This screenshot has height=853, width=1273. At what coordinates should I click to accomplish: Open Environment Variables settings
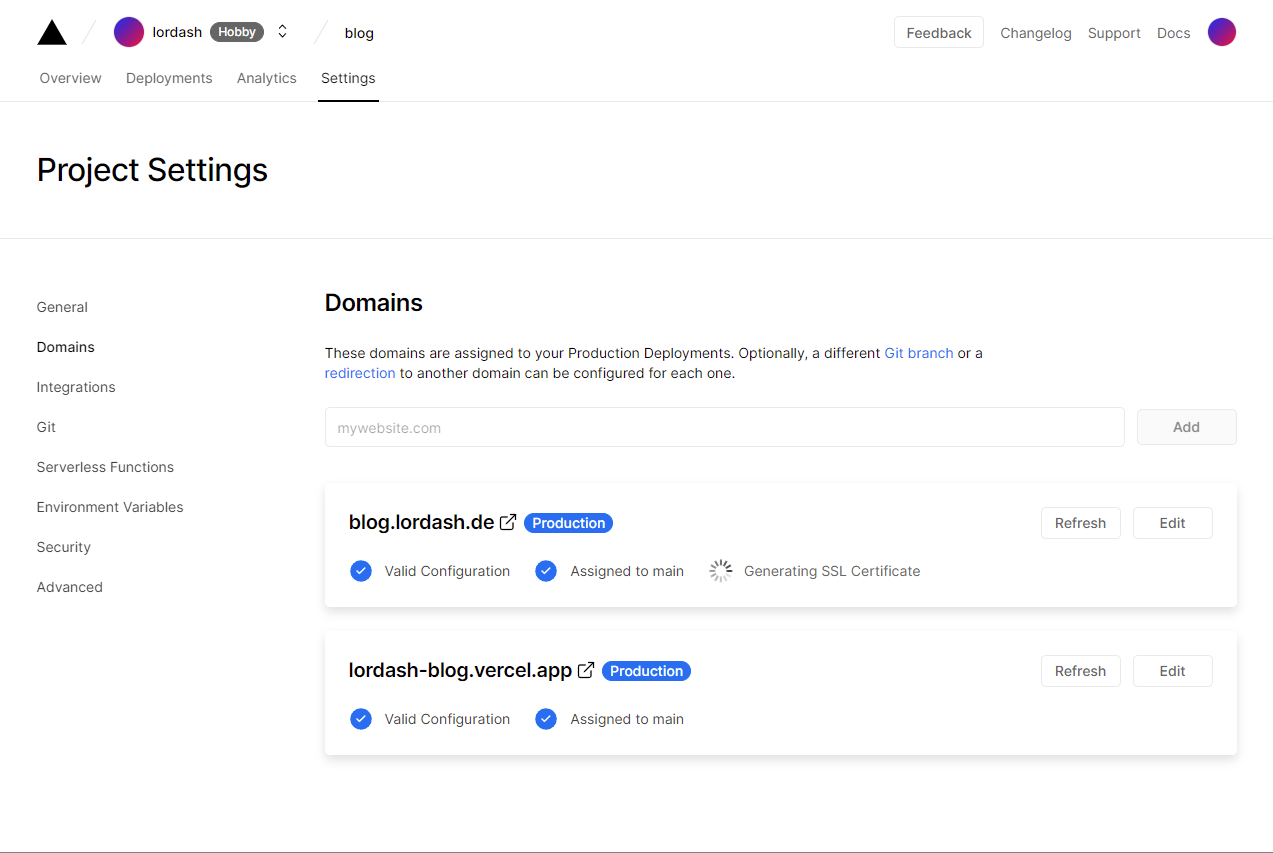(x=110, y=507)
